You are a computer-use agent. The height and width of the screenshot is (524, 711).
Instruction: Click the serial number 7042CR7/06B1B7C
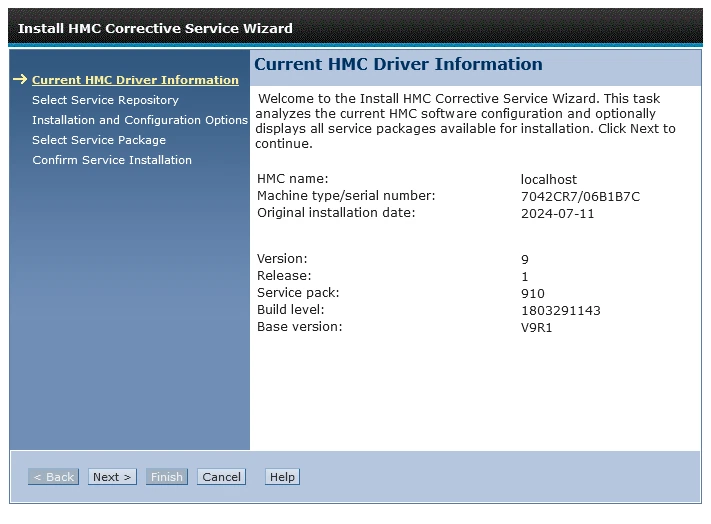[x=580, y=197]
